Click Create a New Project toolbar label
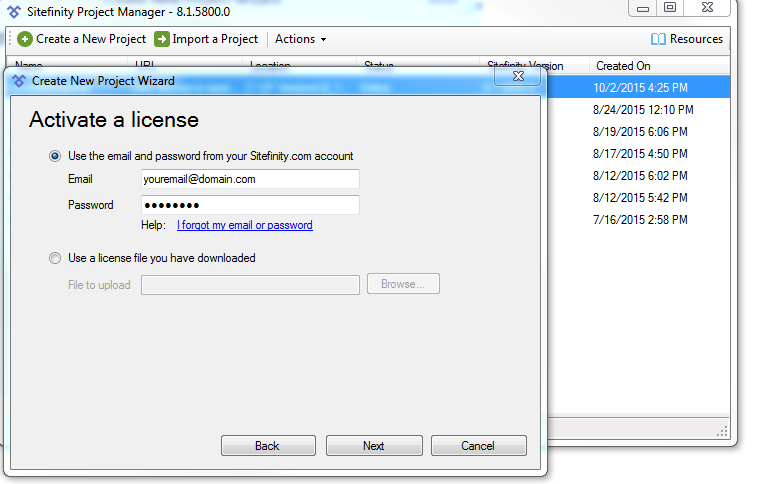 pyautogui.click(x=91, y=39)
